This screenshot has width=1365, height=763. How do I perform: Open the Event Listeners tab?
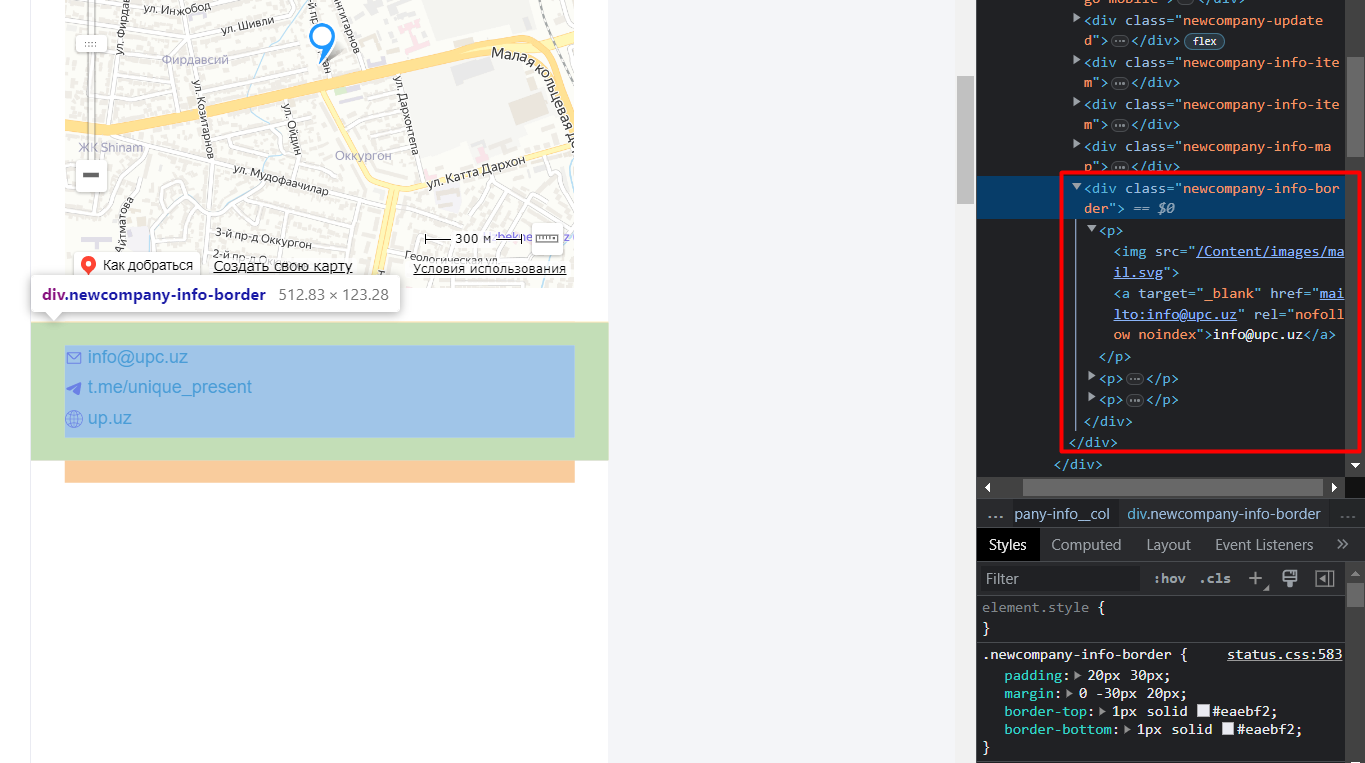1264,545
